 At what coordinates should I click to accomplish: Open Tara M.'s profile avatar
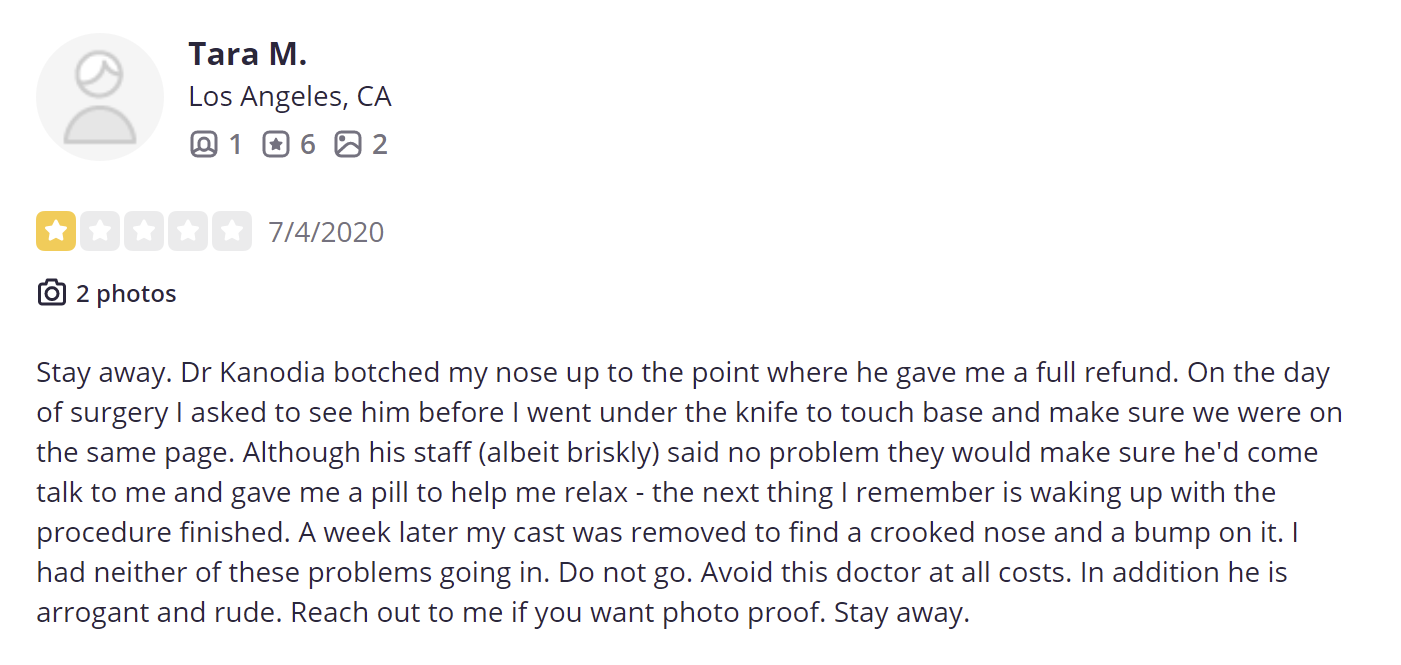click(100, 97)
